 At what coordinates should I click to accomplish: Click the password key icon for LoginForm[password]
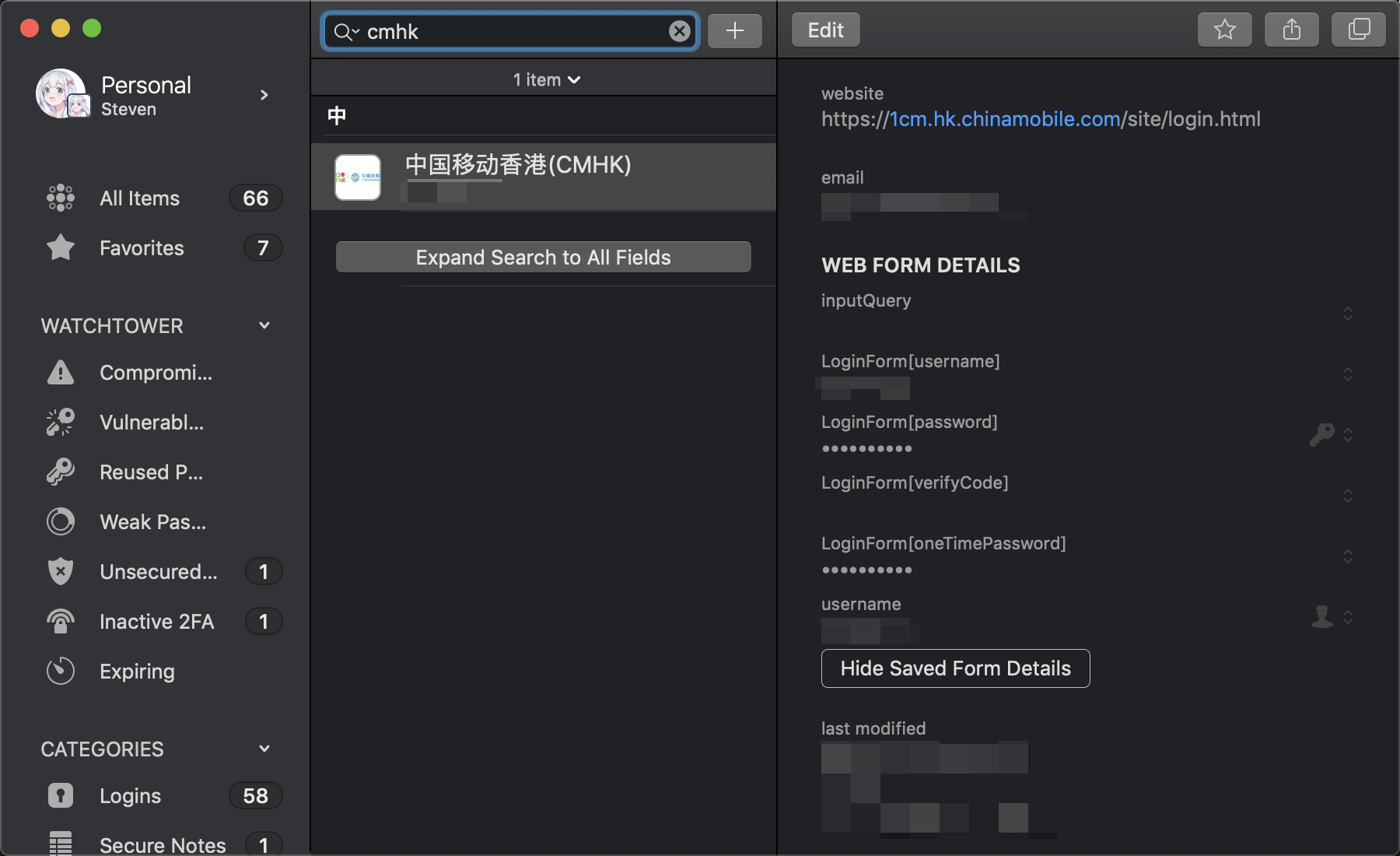pos(1321,434)
